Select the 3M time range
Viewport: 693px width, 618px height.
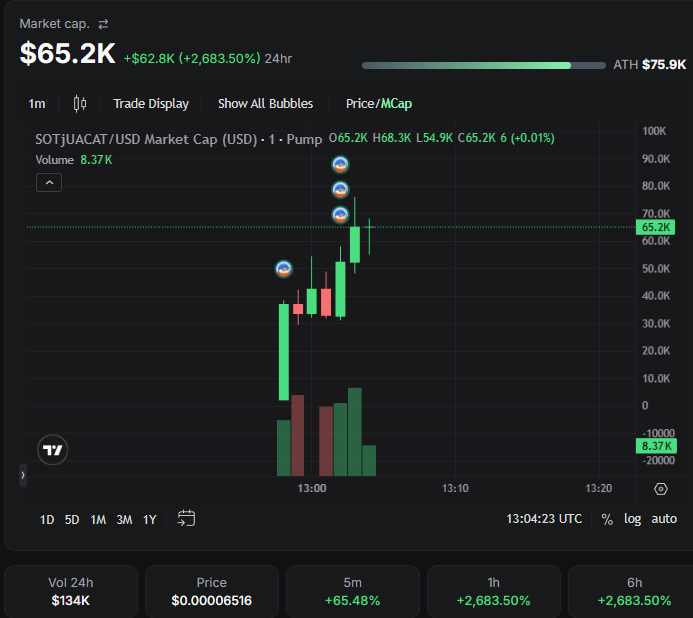tap(124, 519)
